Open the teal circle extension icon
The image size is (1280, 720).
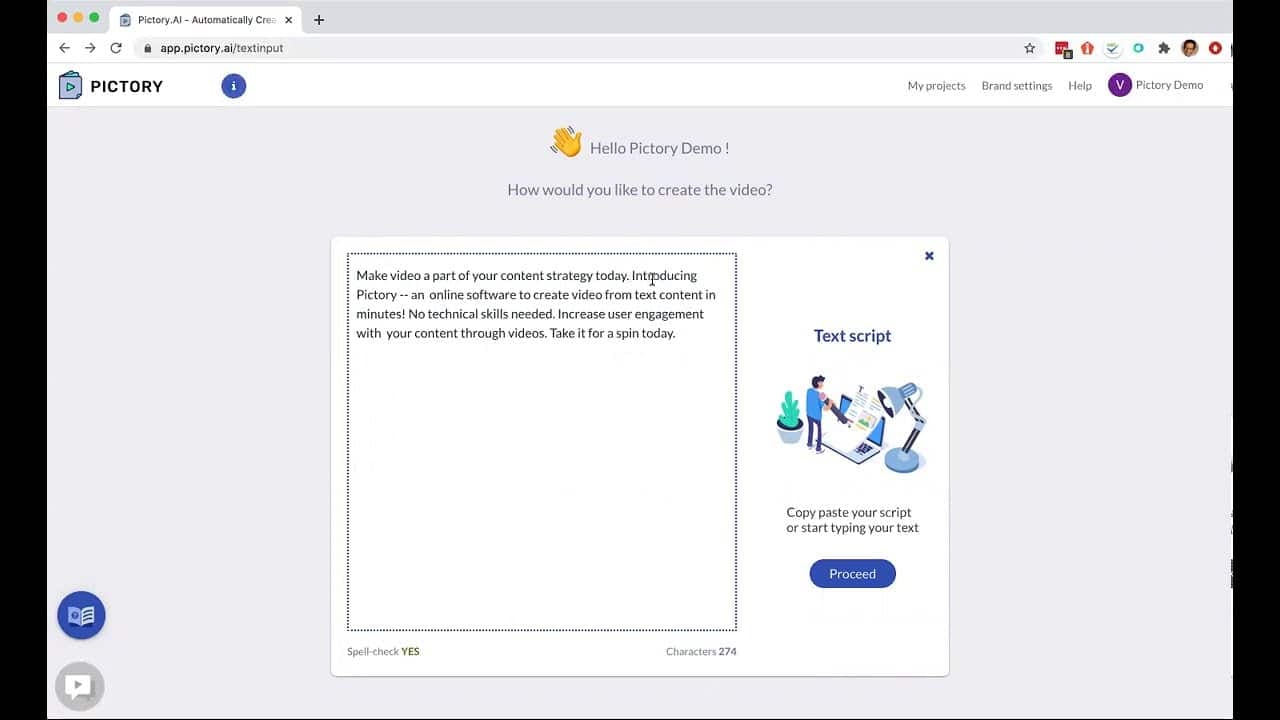point(1138,48)
